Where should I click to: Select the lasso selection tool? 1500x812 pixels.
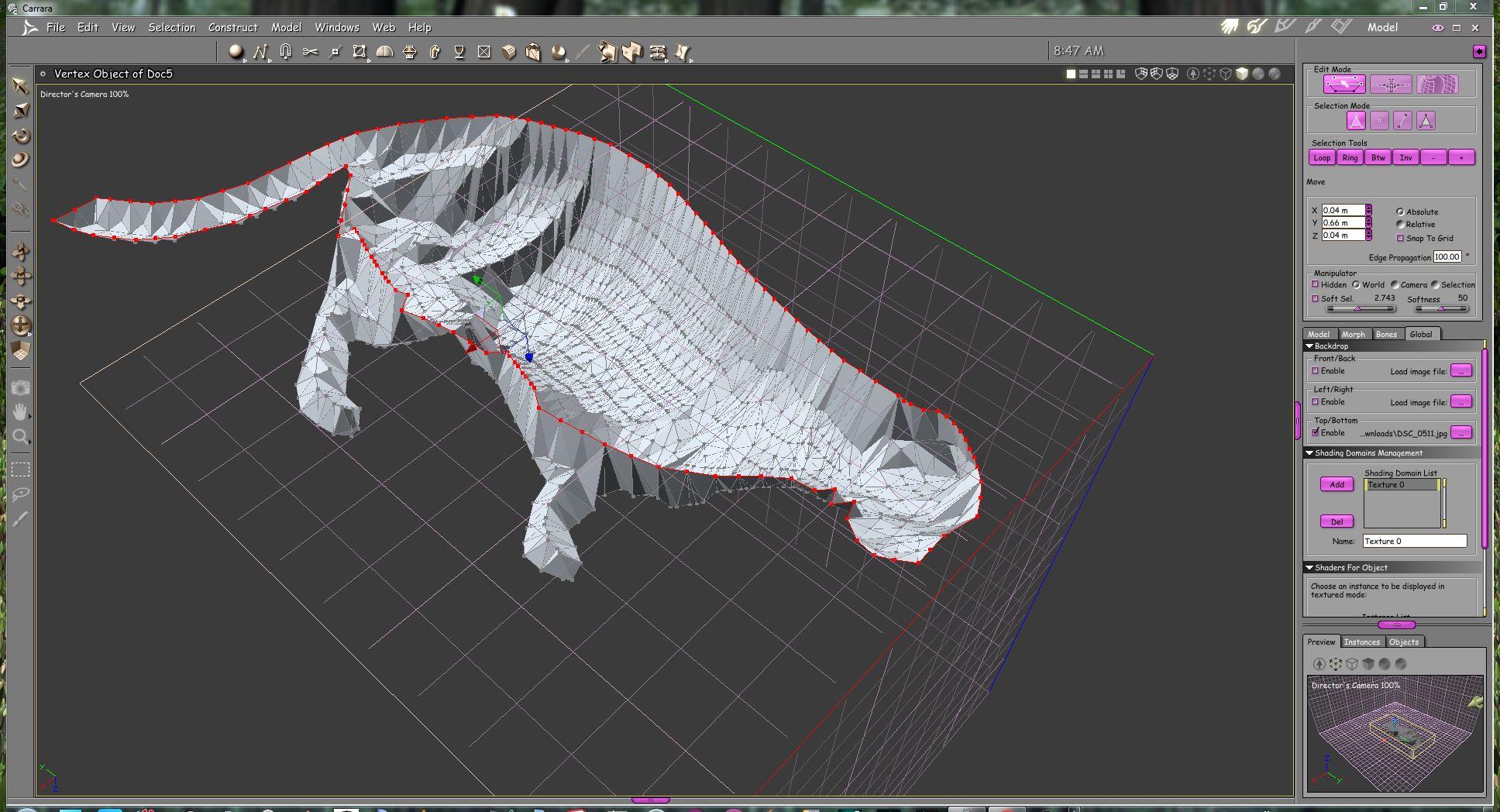21,494
